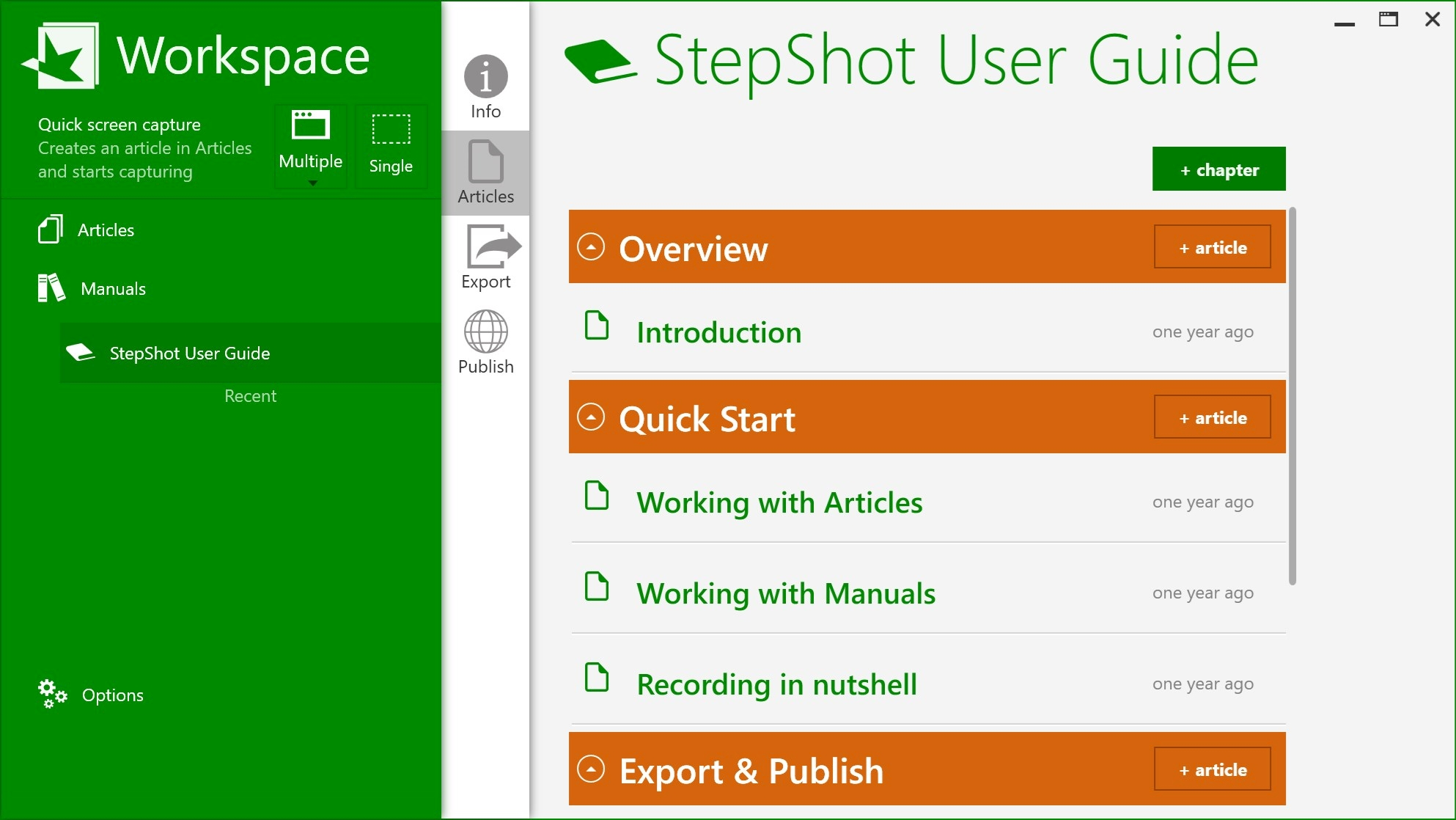
Task: Open the Export icon panel
Action: pos(489,248)
